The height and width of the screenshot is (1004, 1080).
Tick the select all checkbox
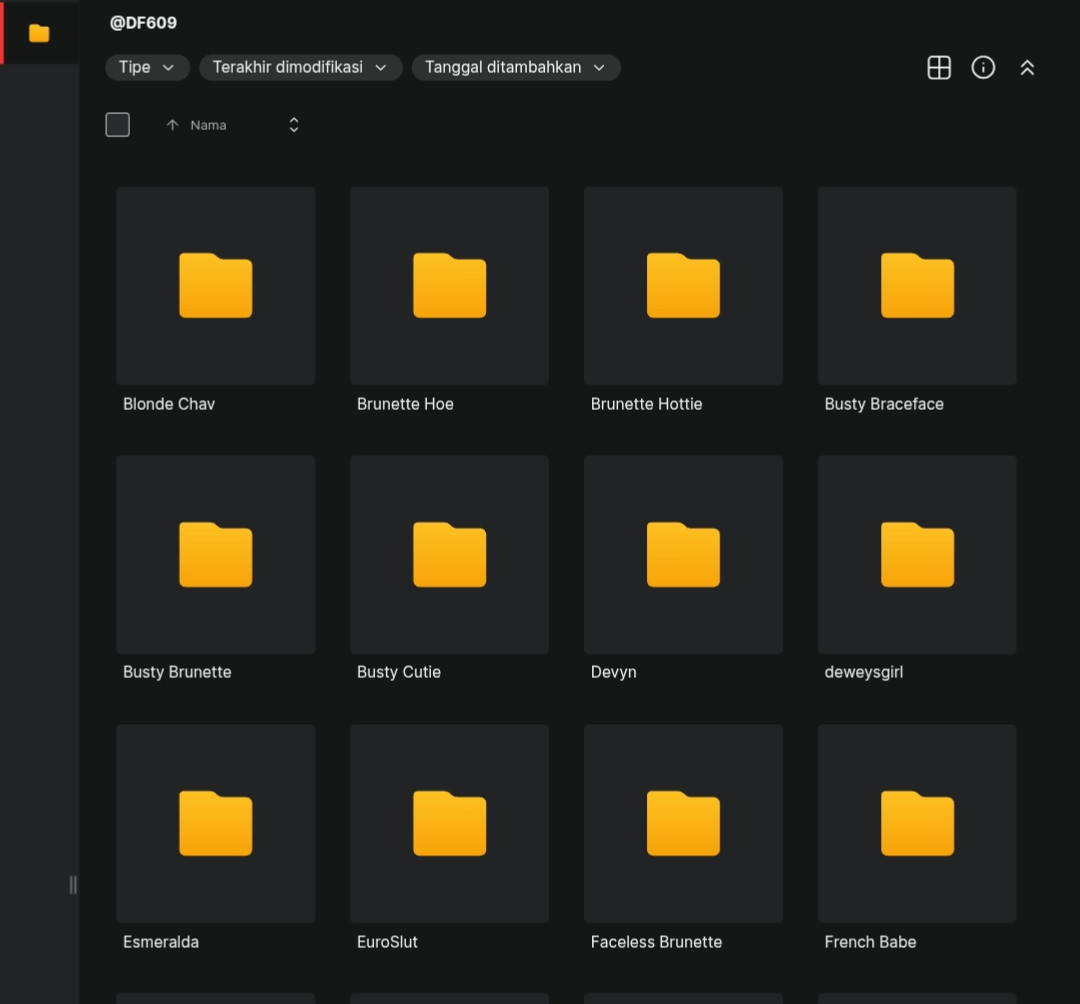(118, 125)
